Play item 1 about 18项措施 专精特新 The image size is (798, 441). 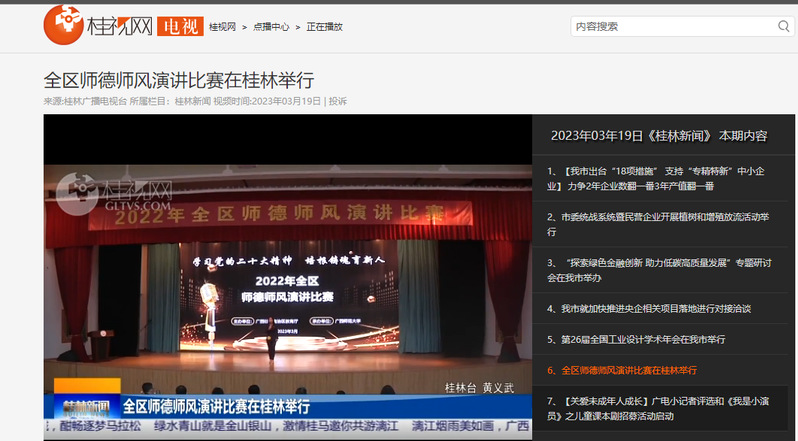659,178
